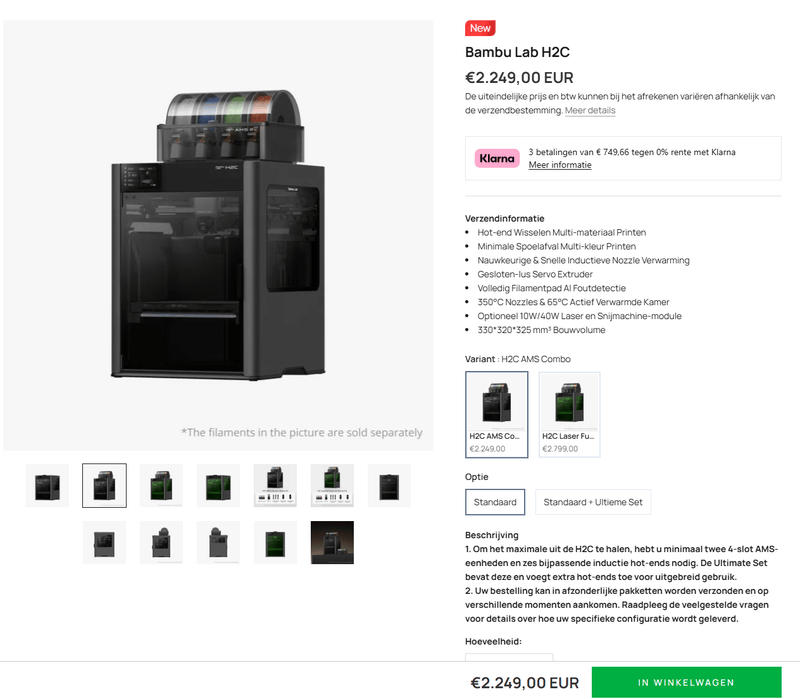The width and height of the screenshot is (800, 699).
Task: Open the fifth top-row thumbnail with accessories
Action: coord(275,486)
